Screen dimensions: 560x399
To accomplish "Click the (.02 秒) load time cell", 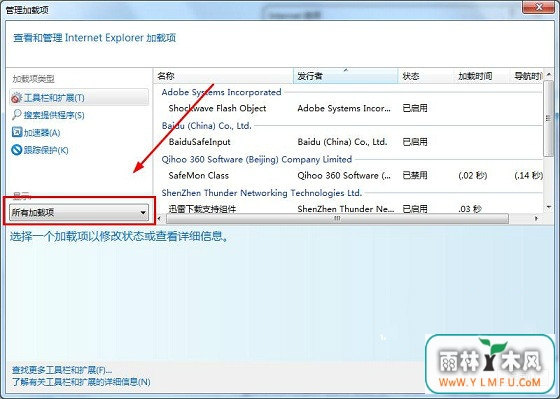I will point(472,175).
